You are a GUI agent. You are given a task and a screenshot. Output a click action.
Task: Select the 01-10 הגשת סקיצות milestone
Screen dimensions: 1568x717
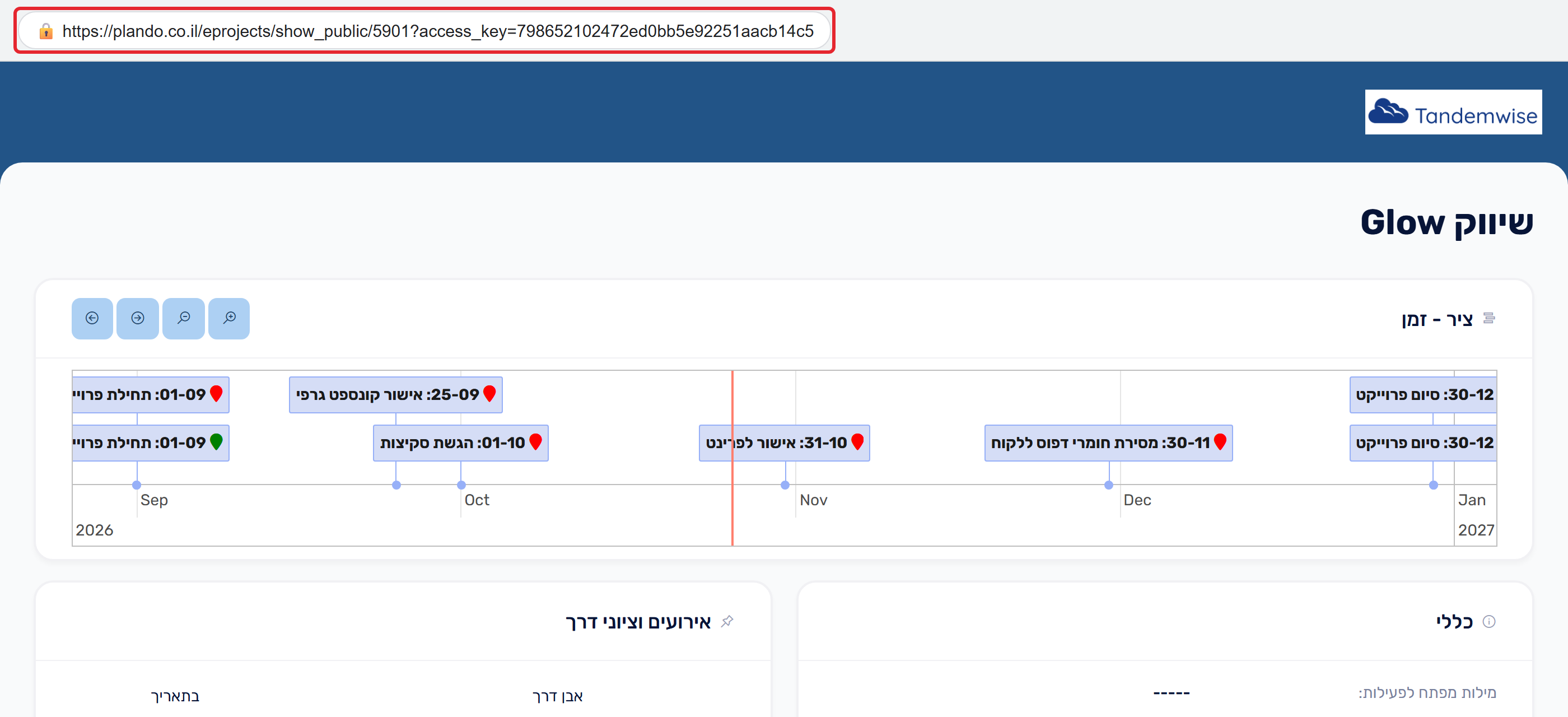461,443
